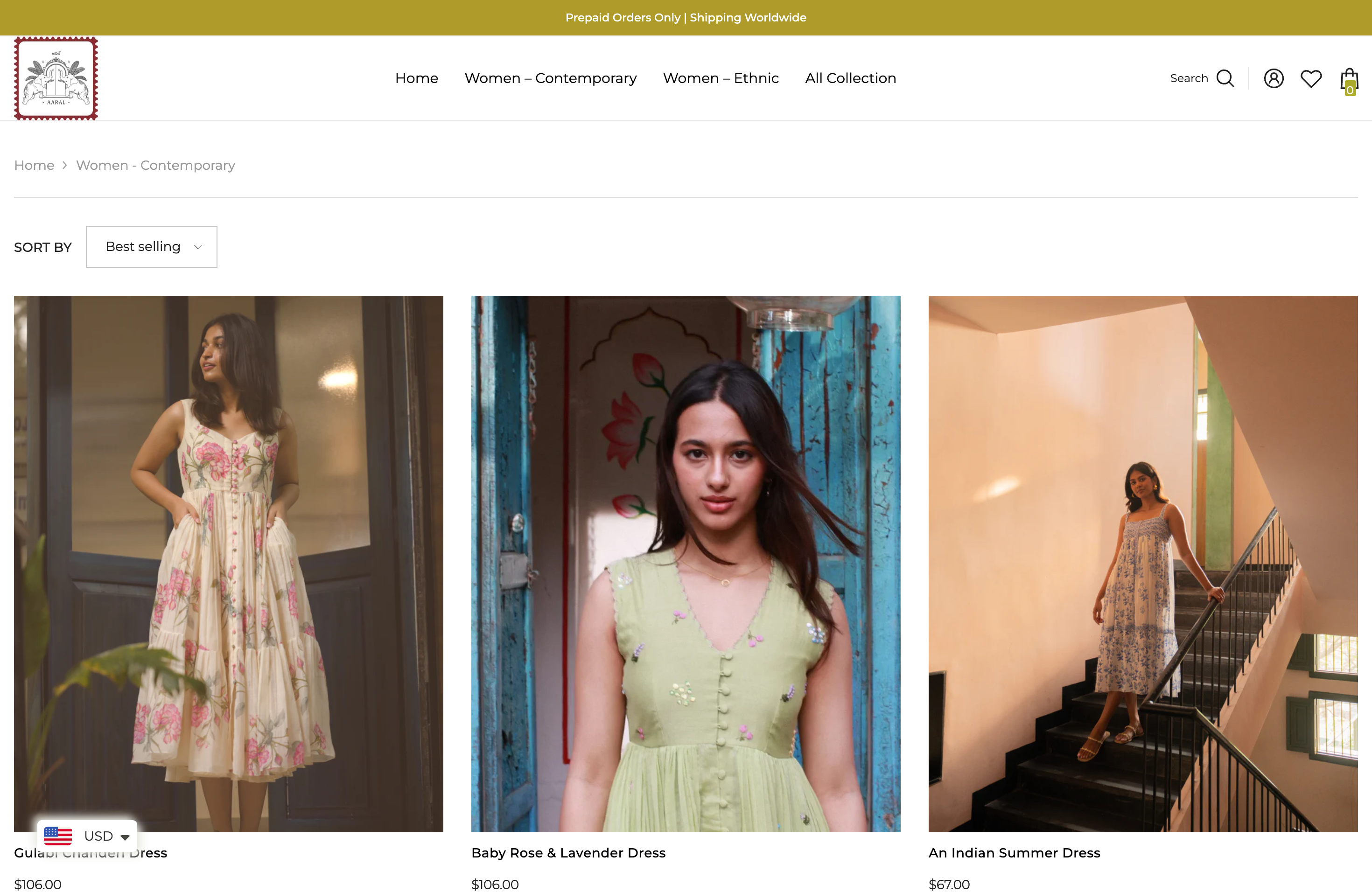Viewport: 1372px width, 892px height.
Task: Open An Indian Summer Dress title
Action: point(1014,853)
